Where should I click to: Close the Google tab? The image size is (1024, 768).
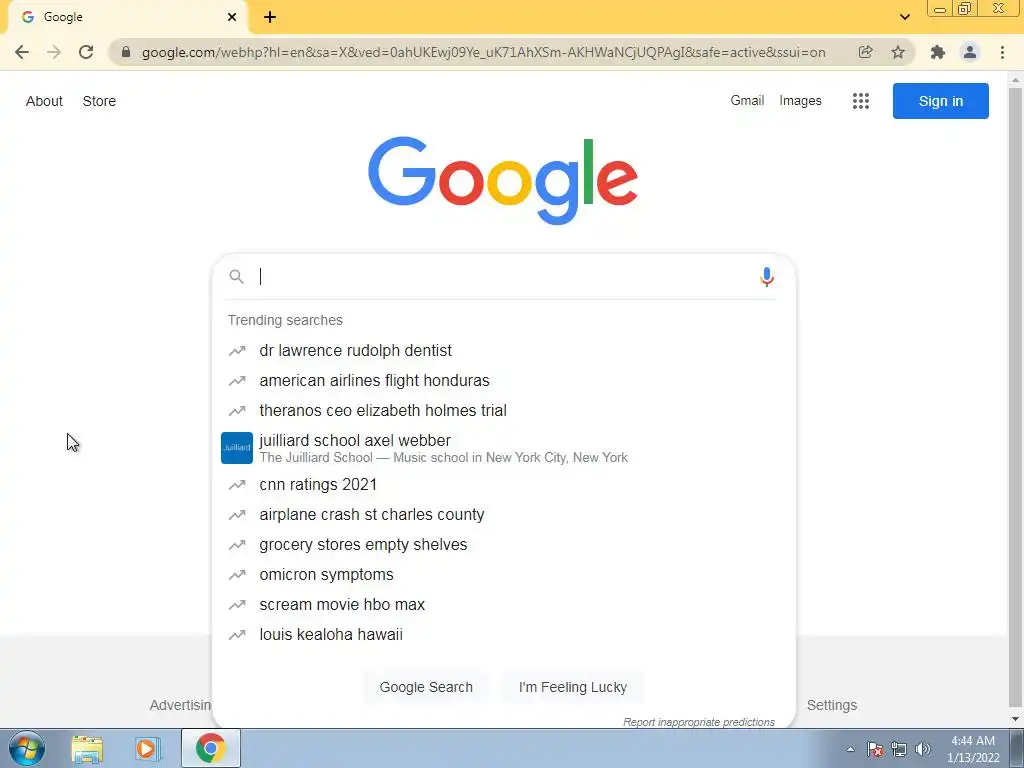(232, 17)
